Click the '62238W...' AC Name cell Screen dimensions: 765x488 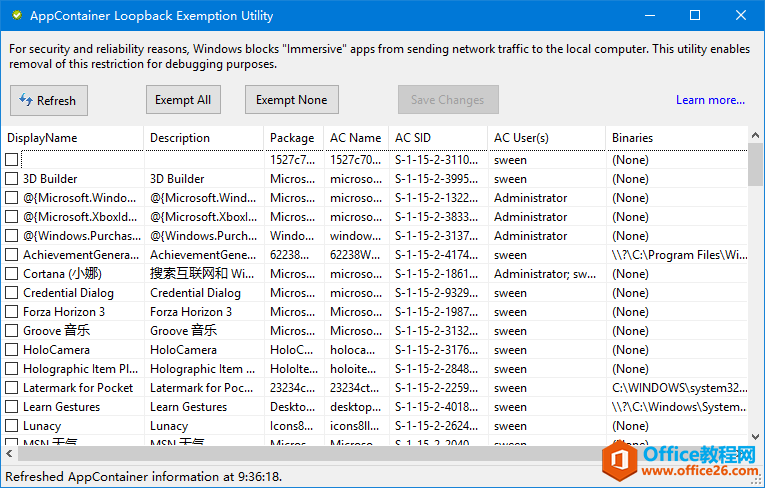(357, 255)
